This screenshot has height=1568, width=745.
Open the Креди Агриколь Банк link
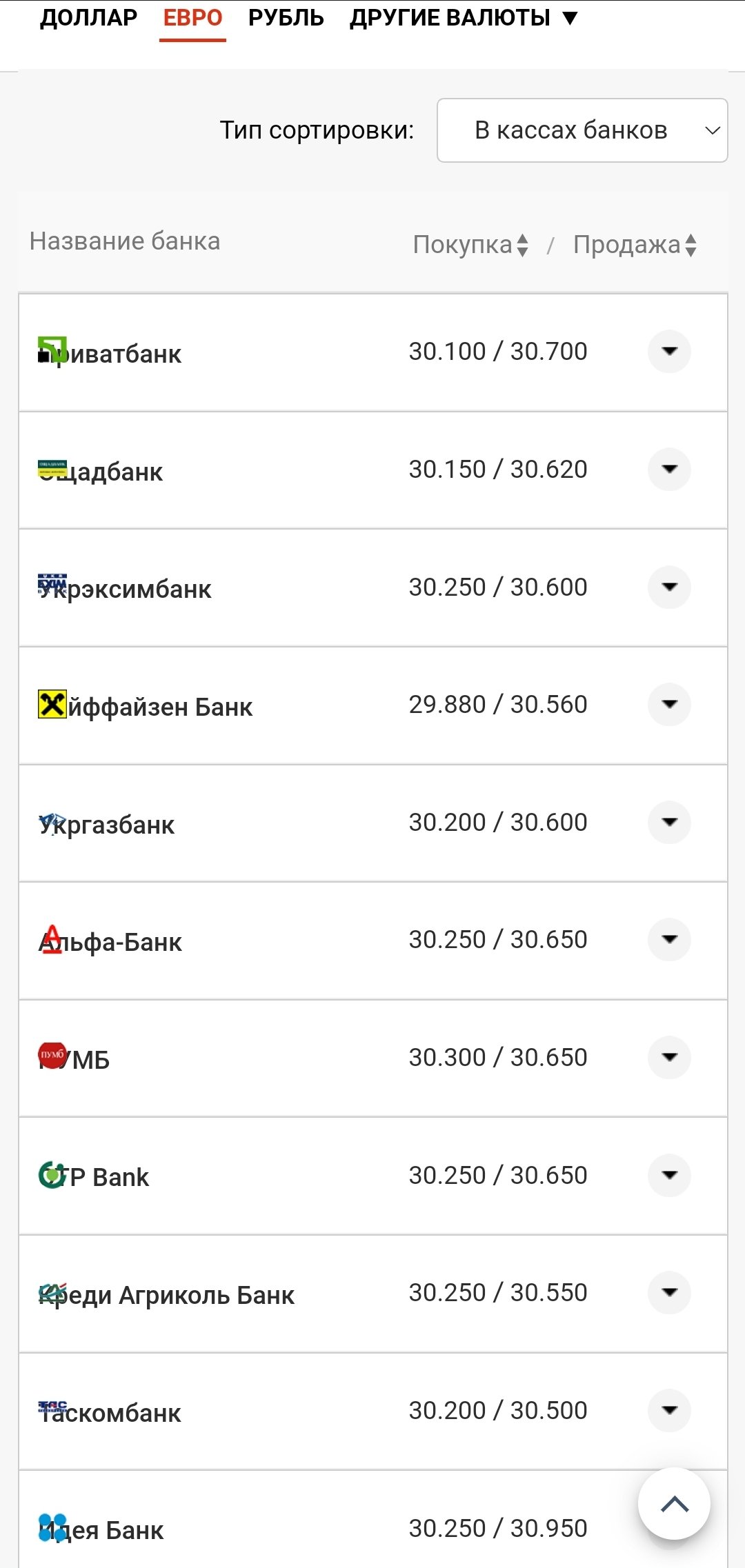pyautogui.click(x=166, y=1294)
